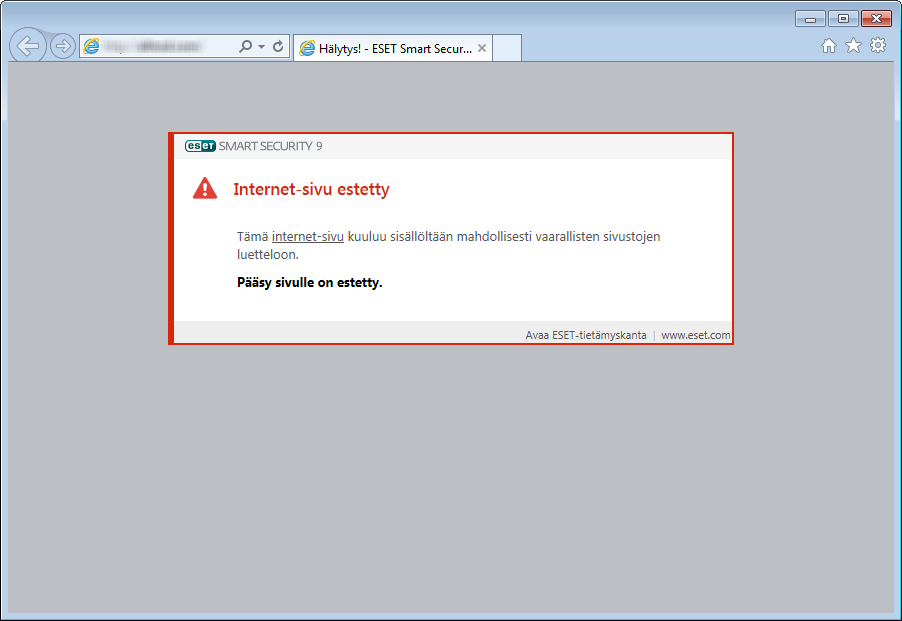The width and height of the screenshot is (902, 621).
Task: Click the underlined internet-sivu link
Action: pos(308,236)
